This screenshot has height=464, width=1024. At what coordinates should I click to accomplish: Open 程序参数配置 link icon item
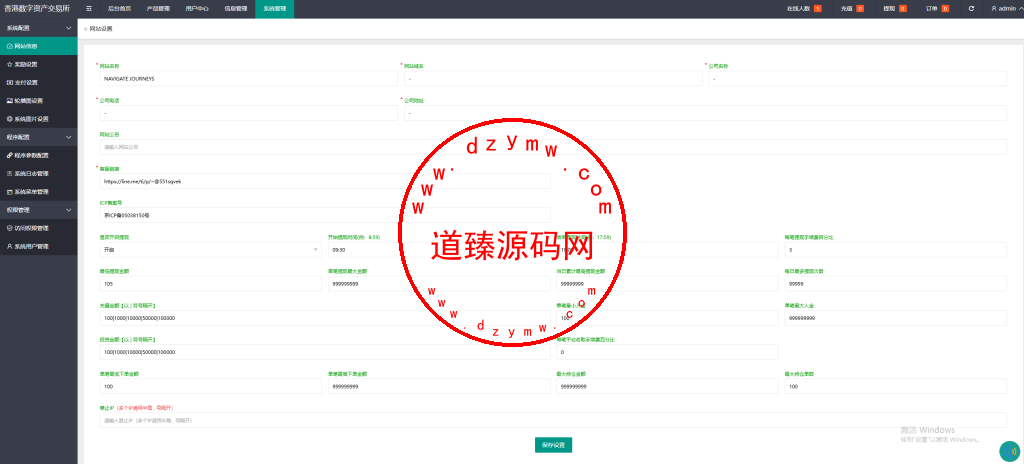(x=10, y=156)
